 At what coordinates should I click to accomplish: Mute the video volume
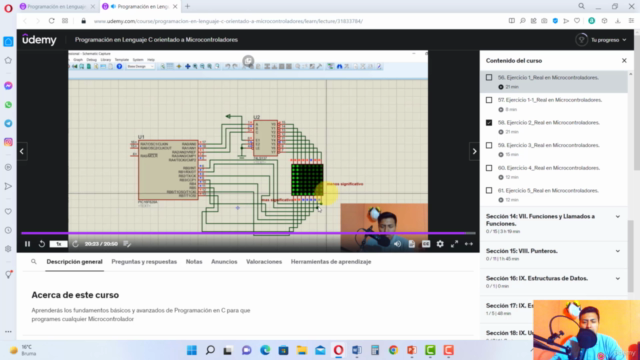(397, 244)
